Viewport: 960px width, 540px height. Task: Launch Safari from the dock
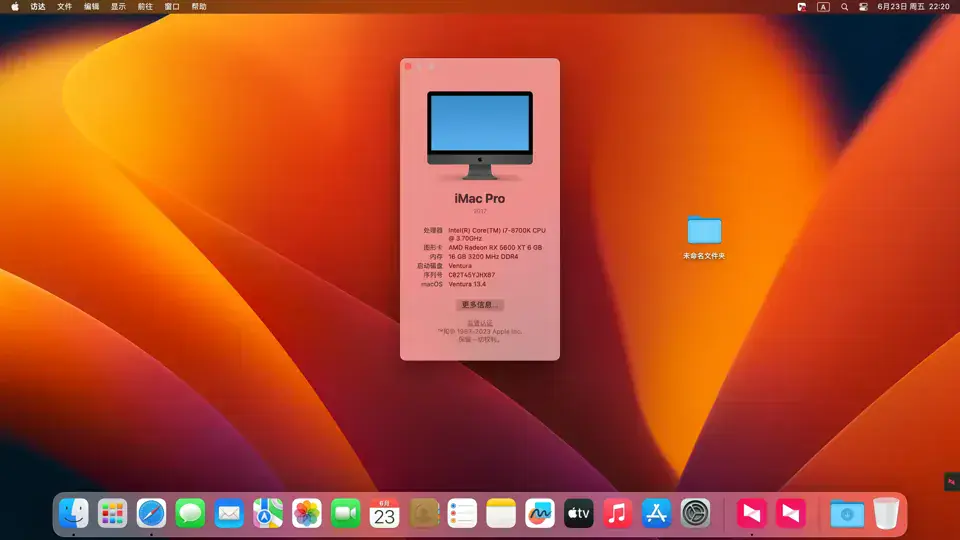tap(151, 513)
